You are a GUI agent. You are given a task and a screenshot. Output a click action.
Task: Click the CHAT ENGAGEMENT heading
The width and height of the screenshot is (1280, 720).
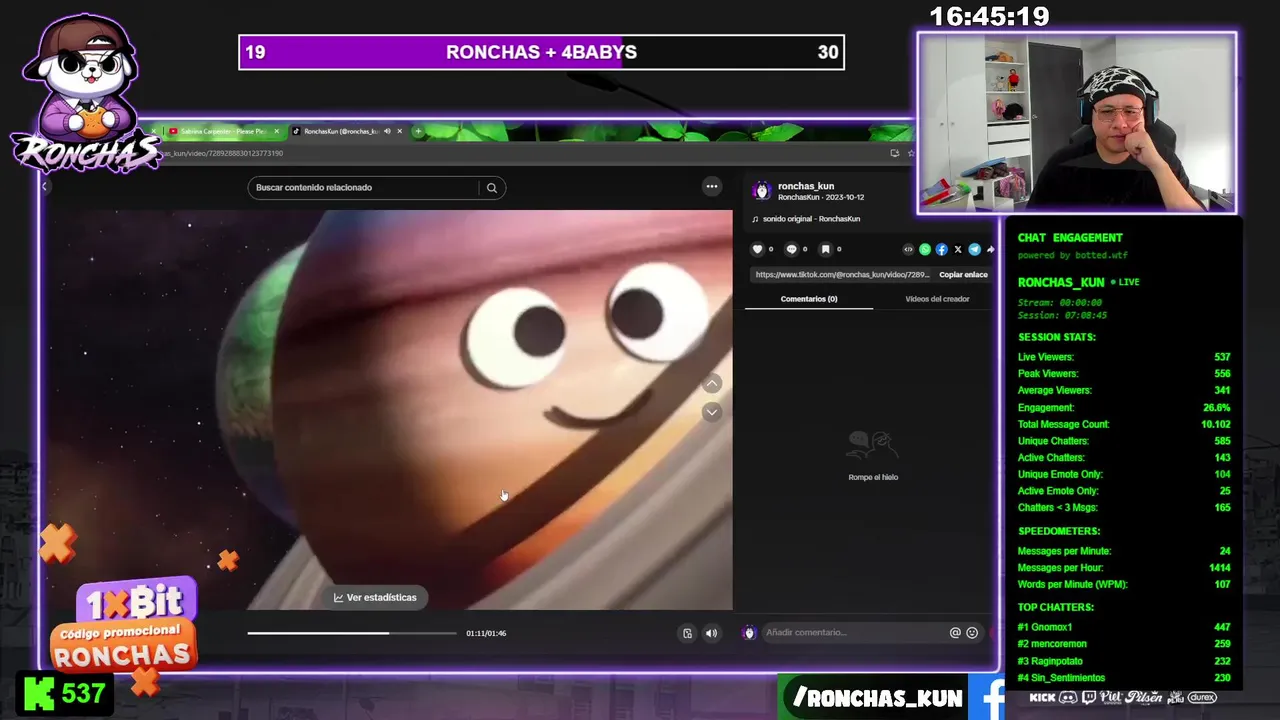[1070, 238]
